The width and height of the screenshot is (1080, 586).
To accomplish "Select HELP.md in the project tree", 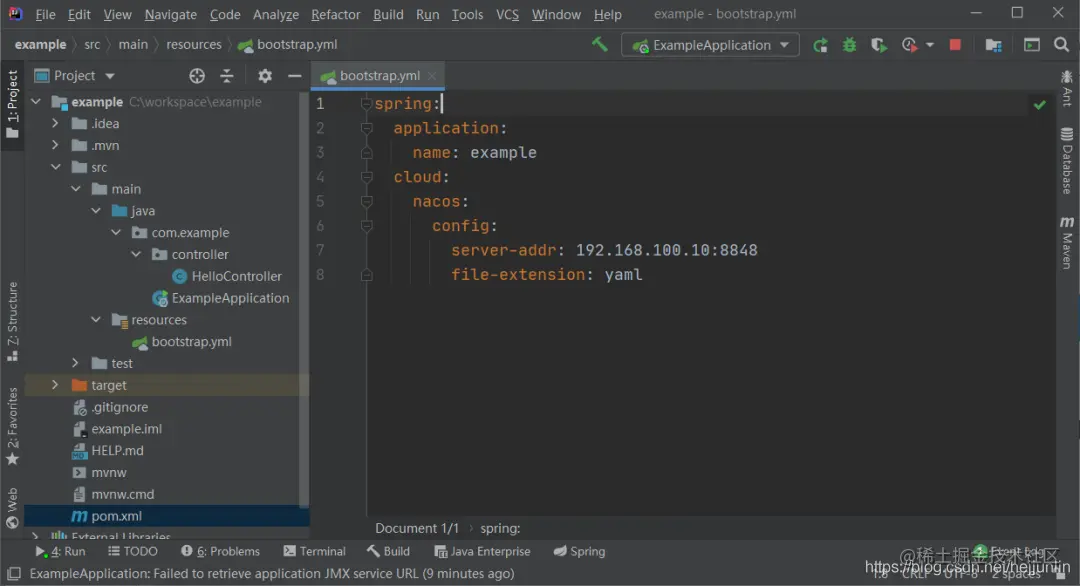I will [x=117, y=450].
